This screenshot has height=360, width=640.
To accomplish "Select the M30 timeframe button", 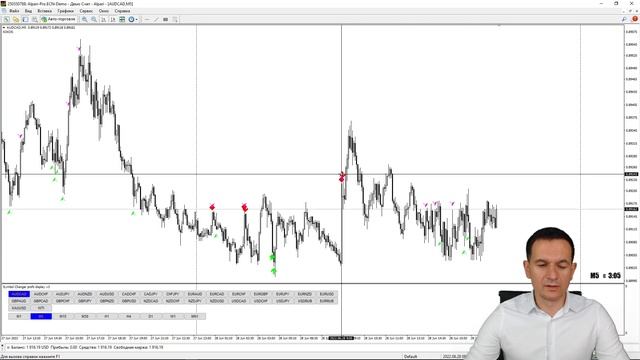I will (85, 316).
